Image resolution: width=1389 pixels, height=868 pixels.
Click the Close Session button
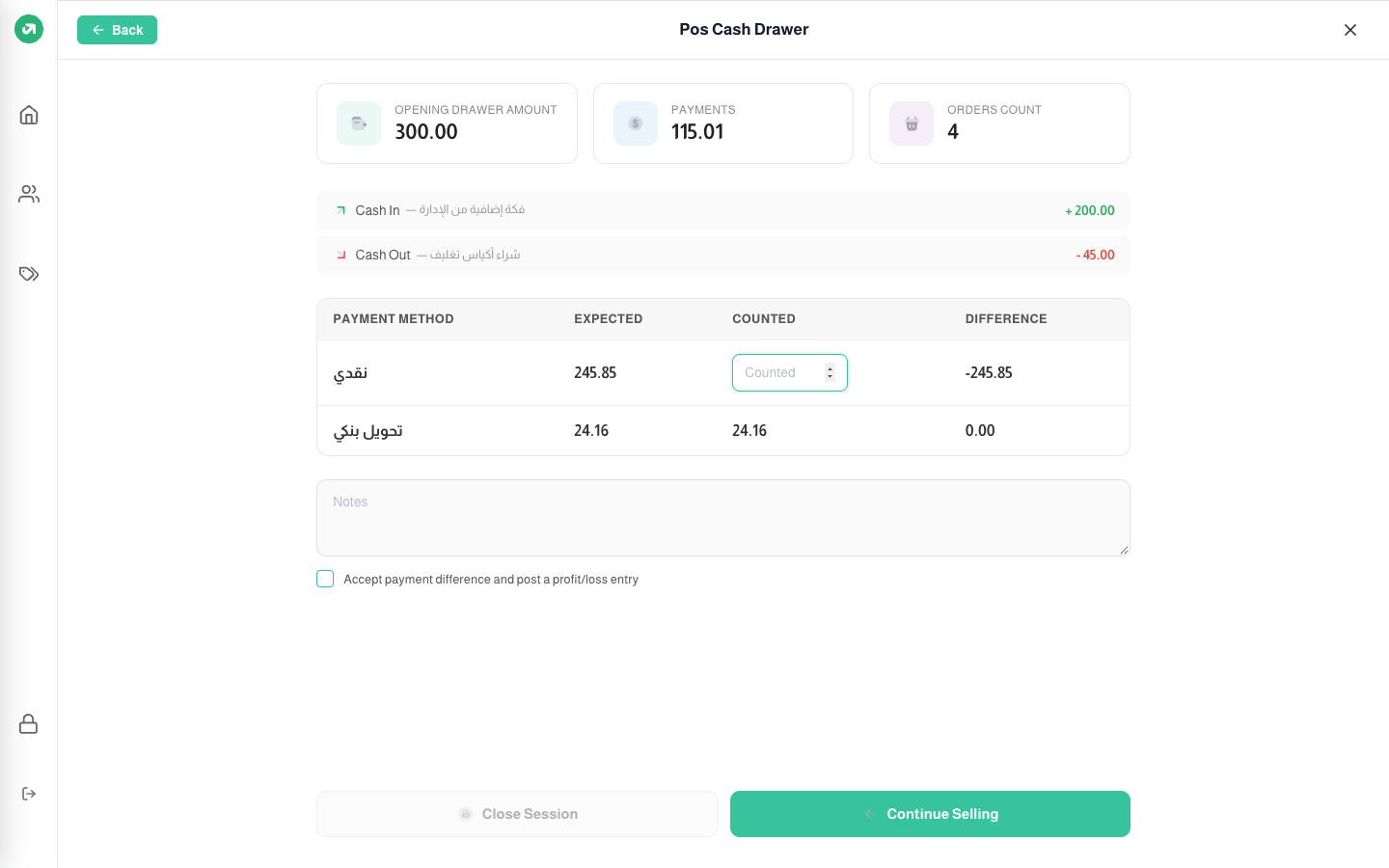pyautogui.click(x=517, y=814)
